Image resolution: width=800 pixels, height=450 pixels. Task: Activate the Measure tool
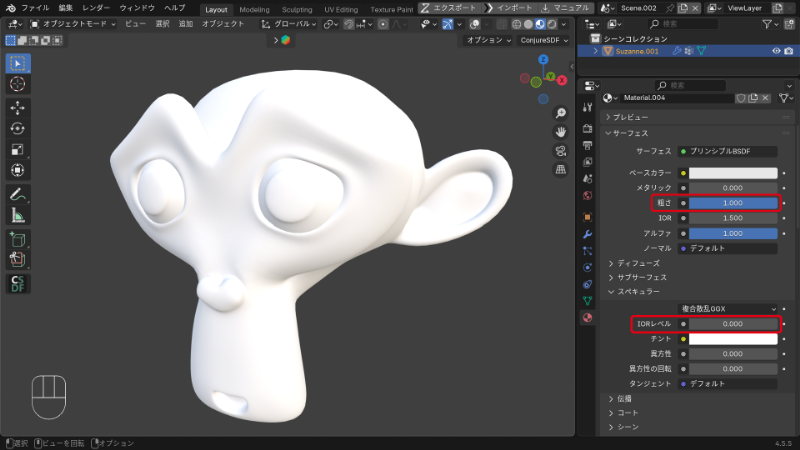click(18, 214)
